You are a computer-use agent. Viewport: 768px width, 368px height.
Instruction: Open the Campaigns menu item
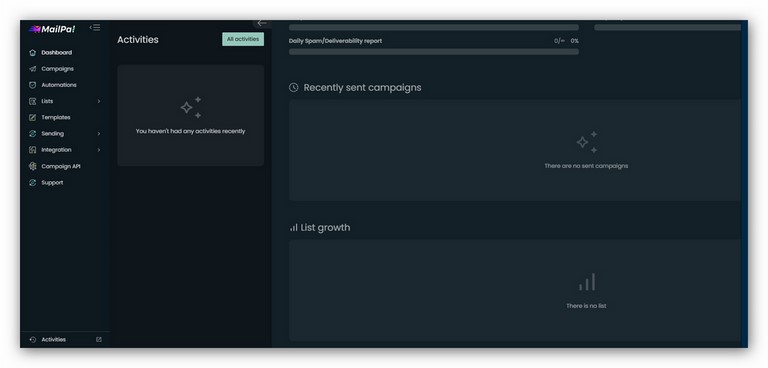tap(57, 69)
